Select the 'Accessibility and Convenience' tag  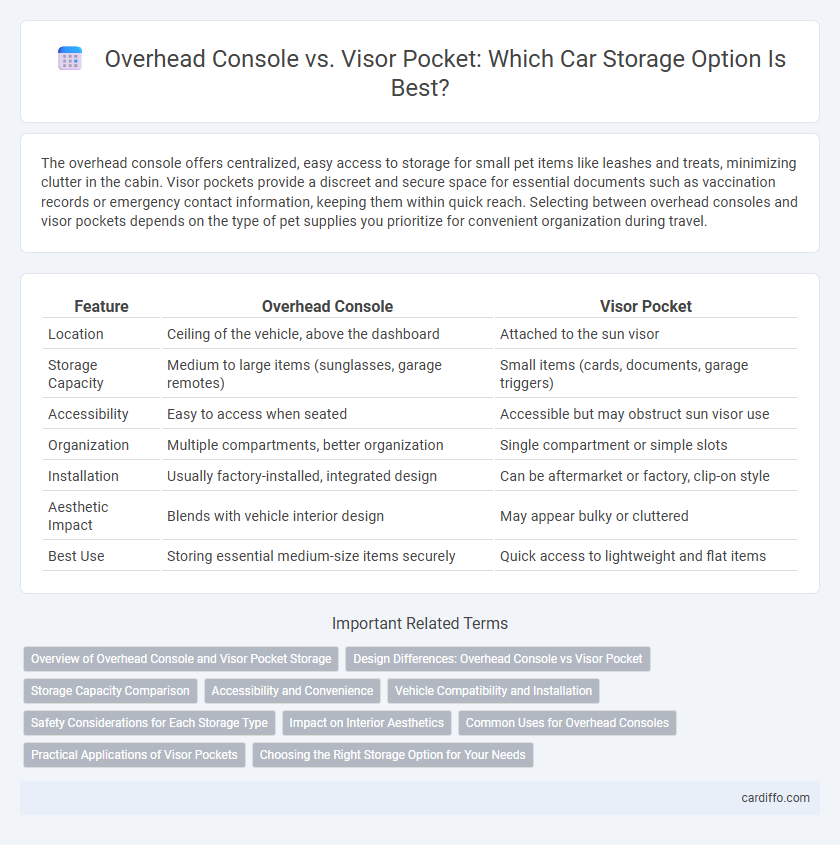pos(292,690)
